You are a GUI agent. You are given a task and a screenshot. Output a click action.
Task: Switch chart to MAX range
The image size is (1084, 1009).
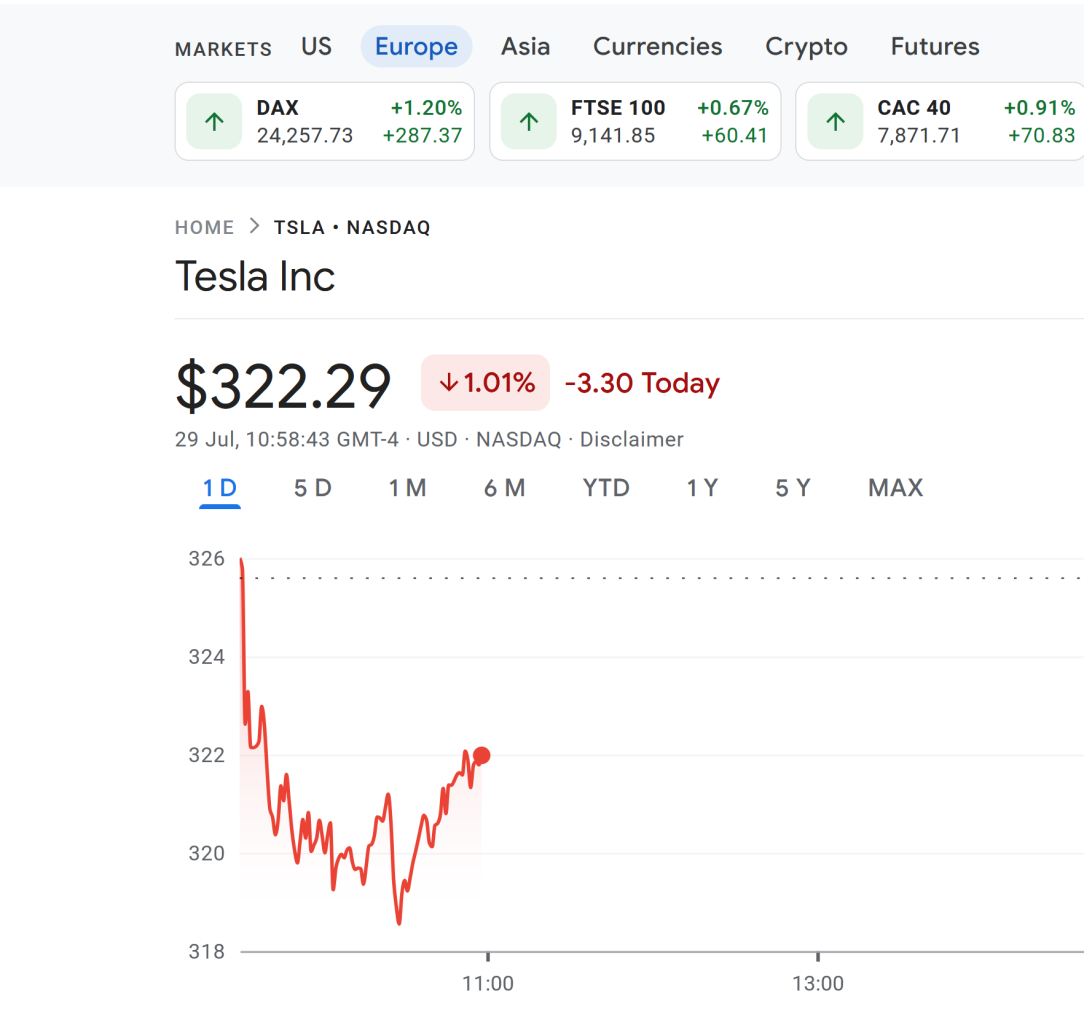point(895,488)
